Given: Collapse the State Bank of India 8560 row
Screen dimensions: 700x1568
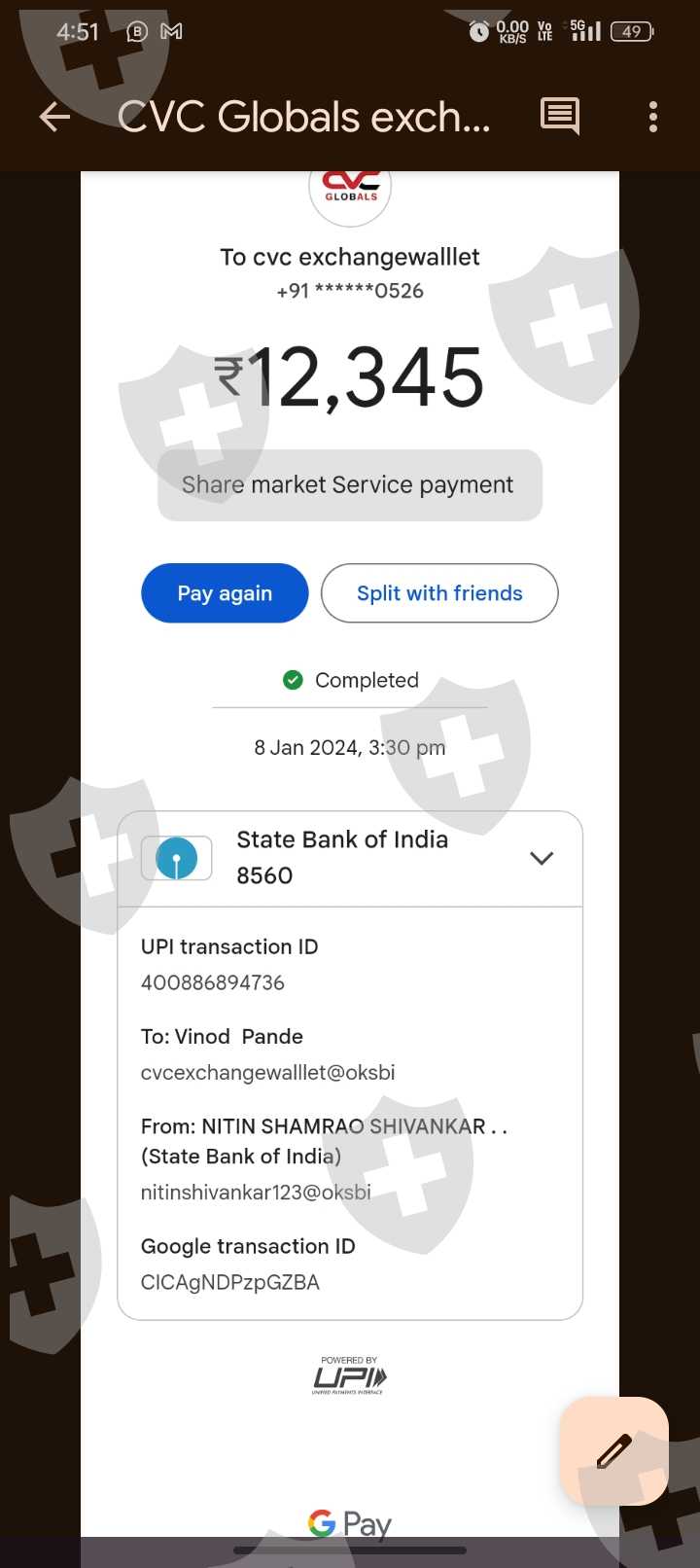Looking at the screenshot, I should coord(350,859).
